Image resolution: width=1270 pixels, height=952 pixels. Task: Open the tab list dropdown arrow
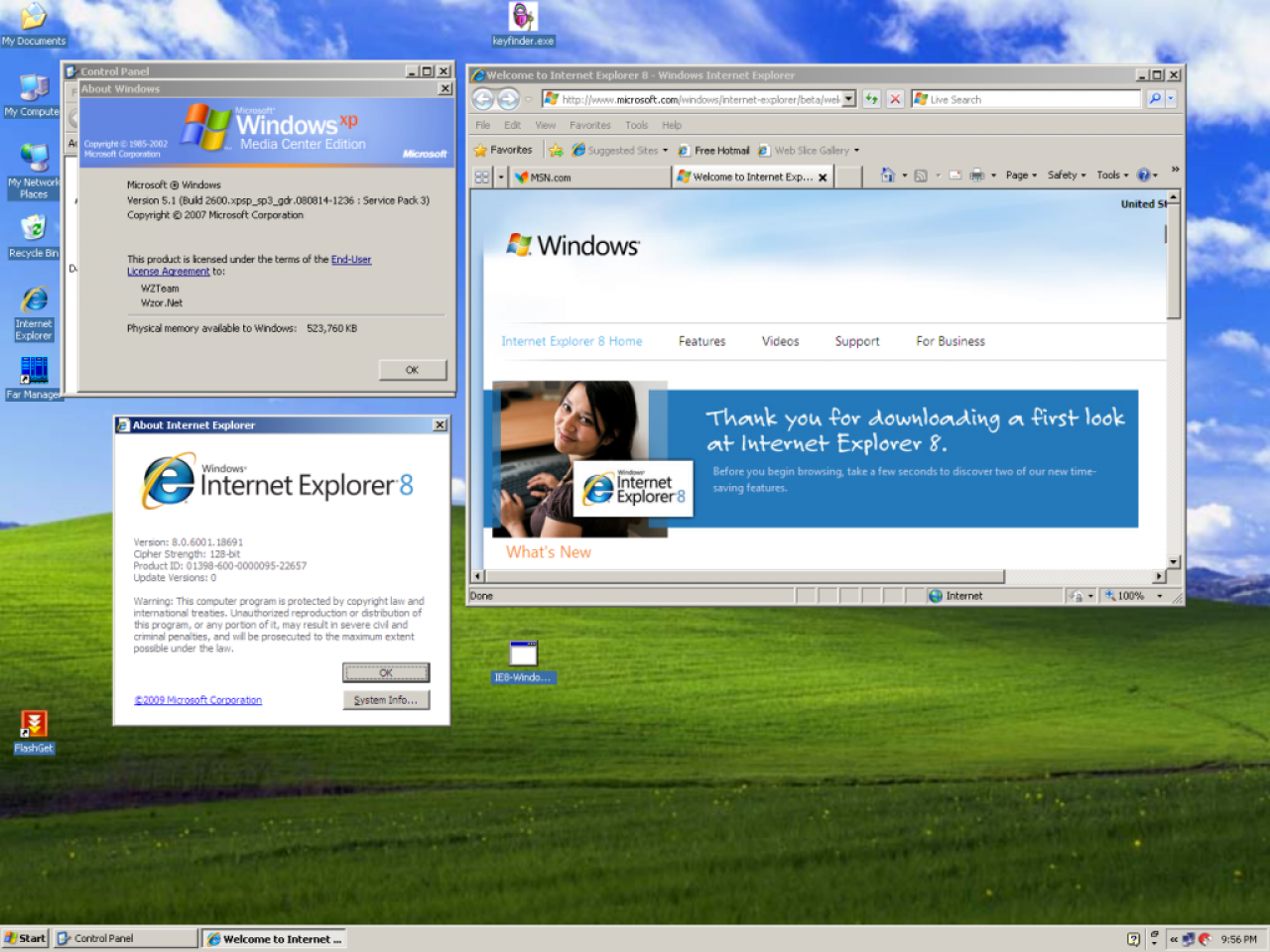tap(501, 178)
